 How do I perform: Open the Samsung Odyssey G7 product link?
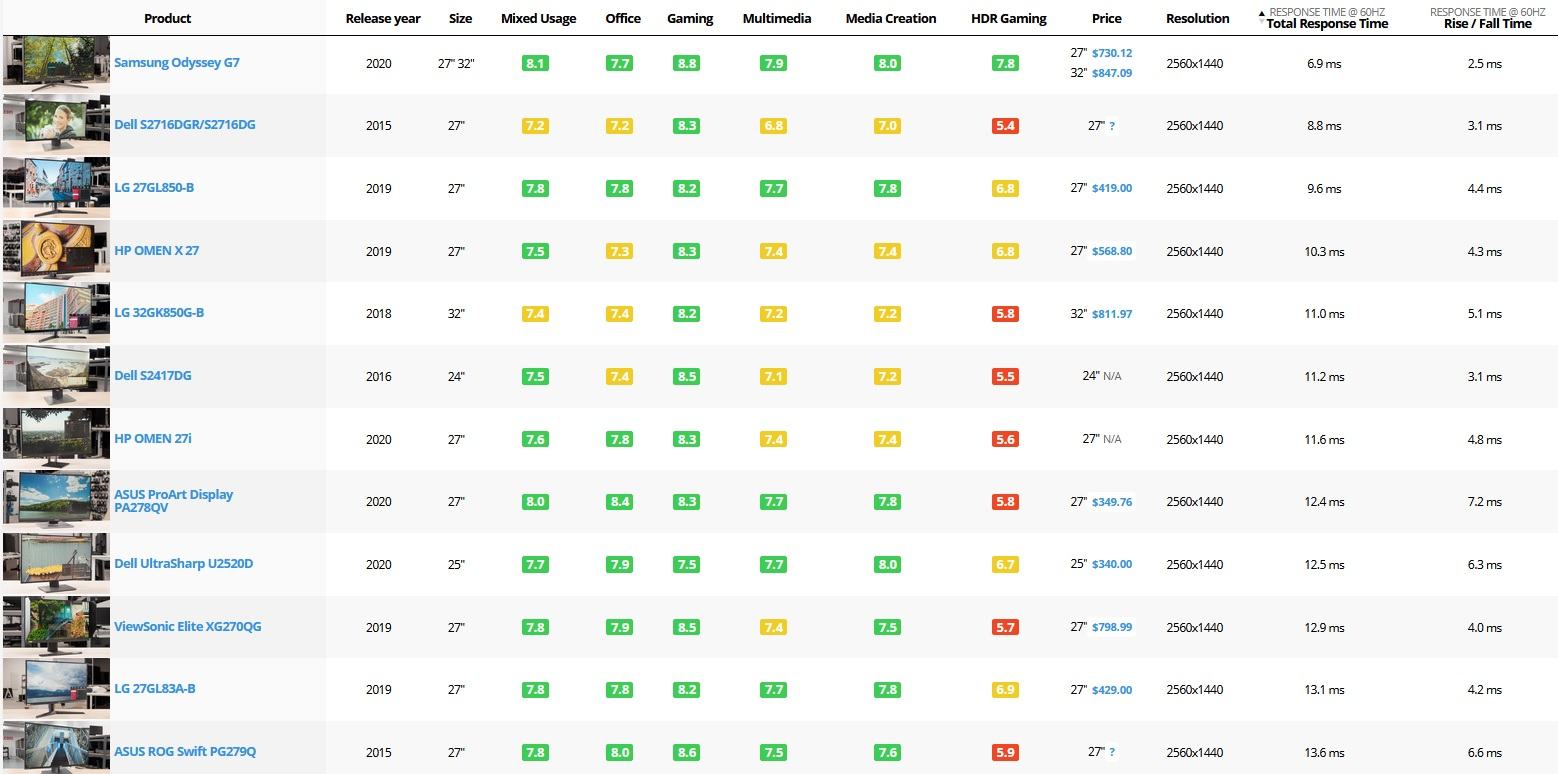tap(176, 62)
